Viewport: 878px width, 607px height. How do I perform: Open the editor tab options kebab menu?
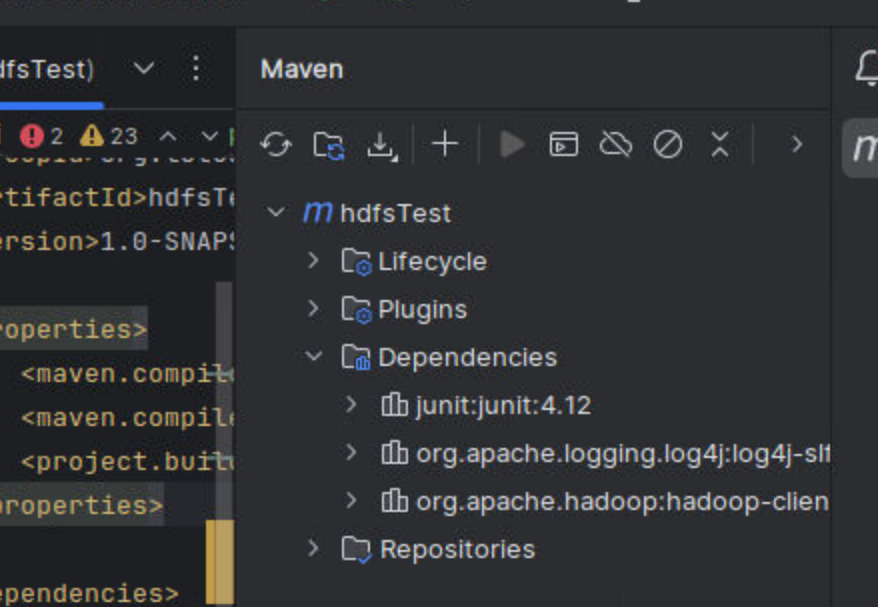click(196, 69)
